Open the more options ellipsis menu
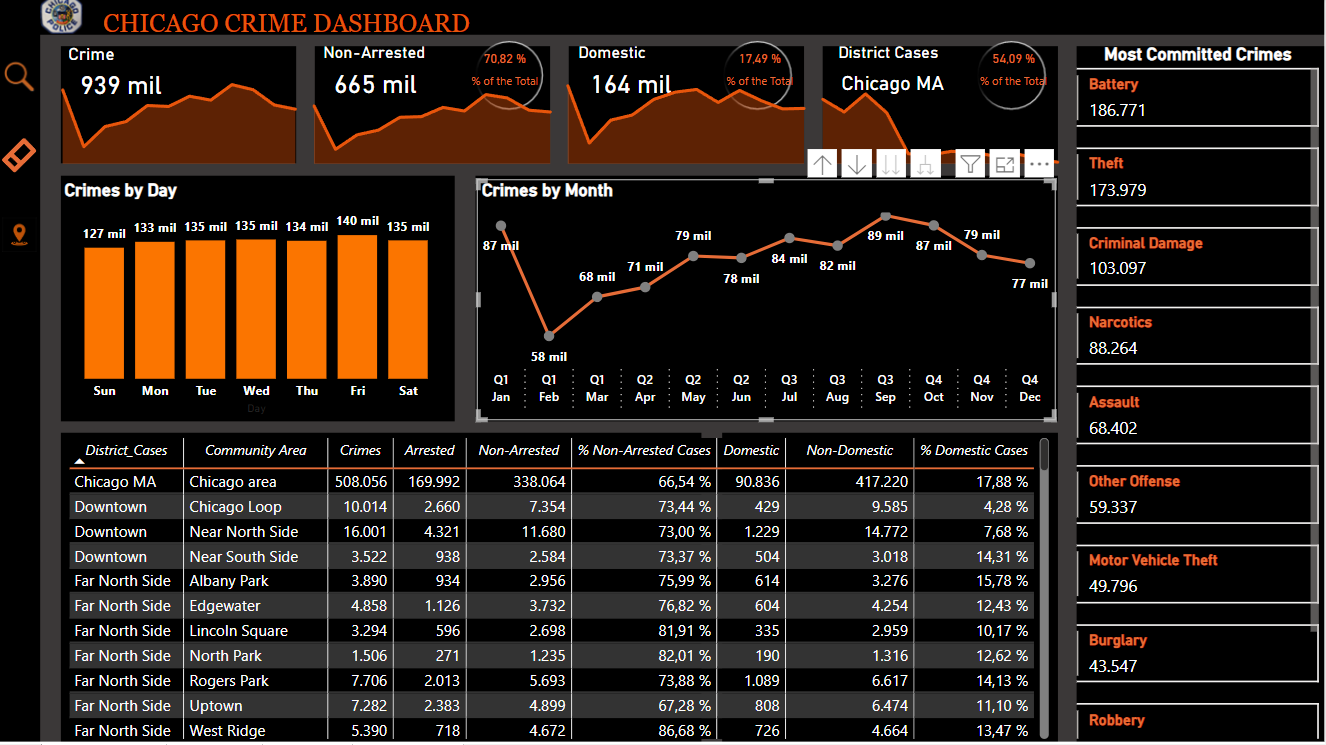The height and width of the screenshot is (745, 1326). click(x=1039, y=164)
